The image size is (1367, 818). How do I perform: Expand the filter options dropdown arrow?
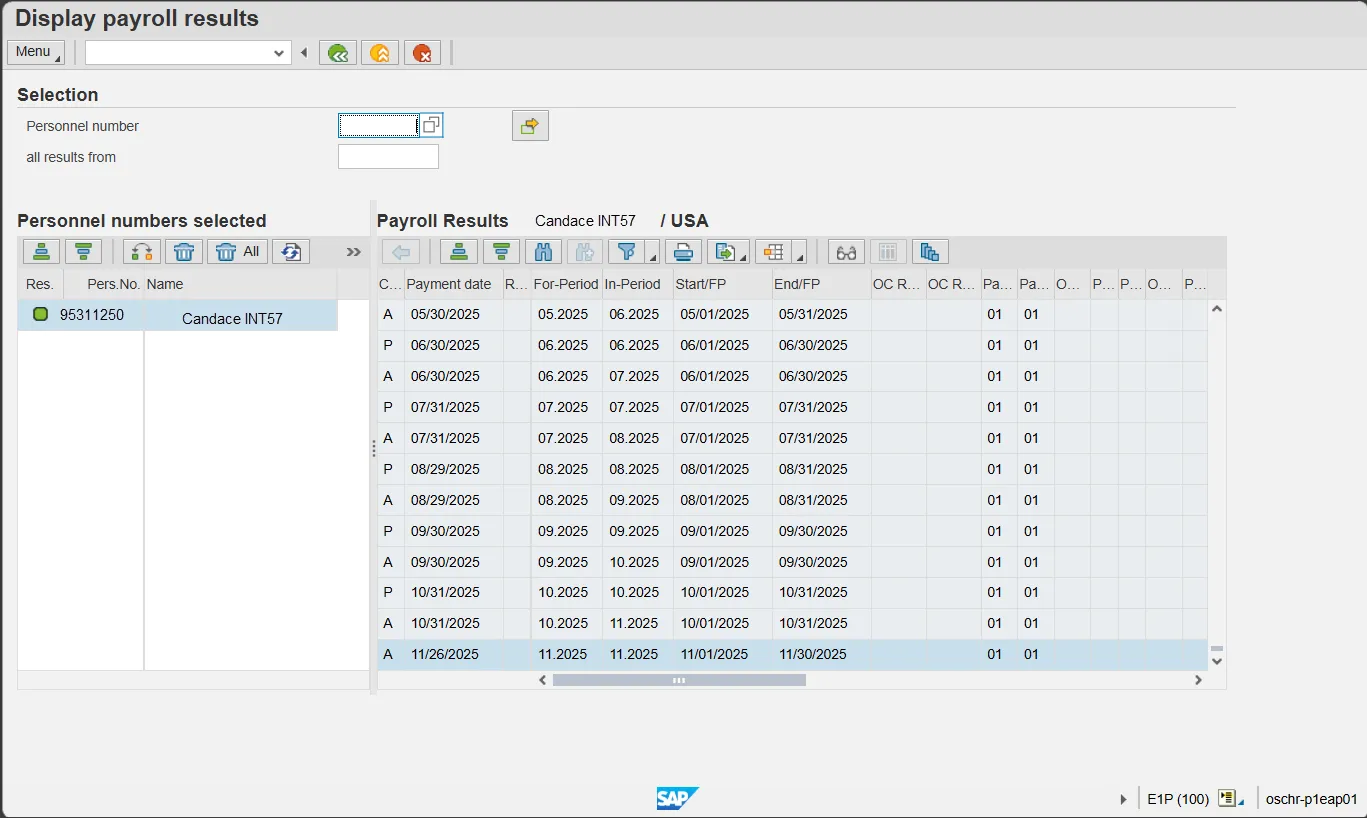coord(652,254)
